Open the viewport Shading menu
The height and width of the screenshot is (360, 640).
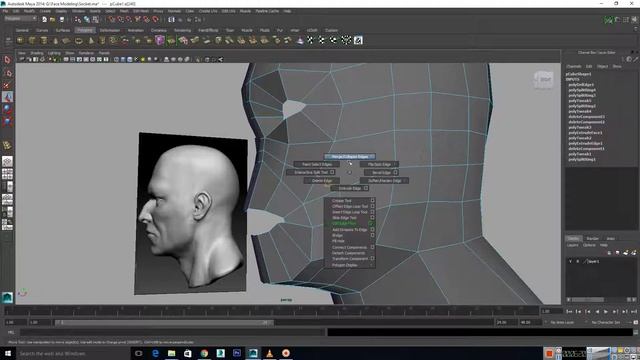(36, 53)
